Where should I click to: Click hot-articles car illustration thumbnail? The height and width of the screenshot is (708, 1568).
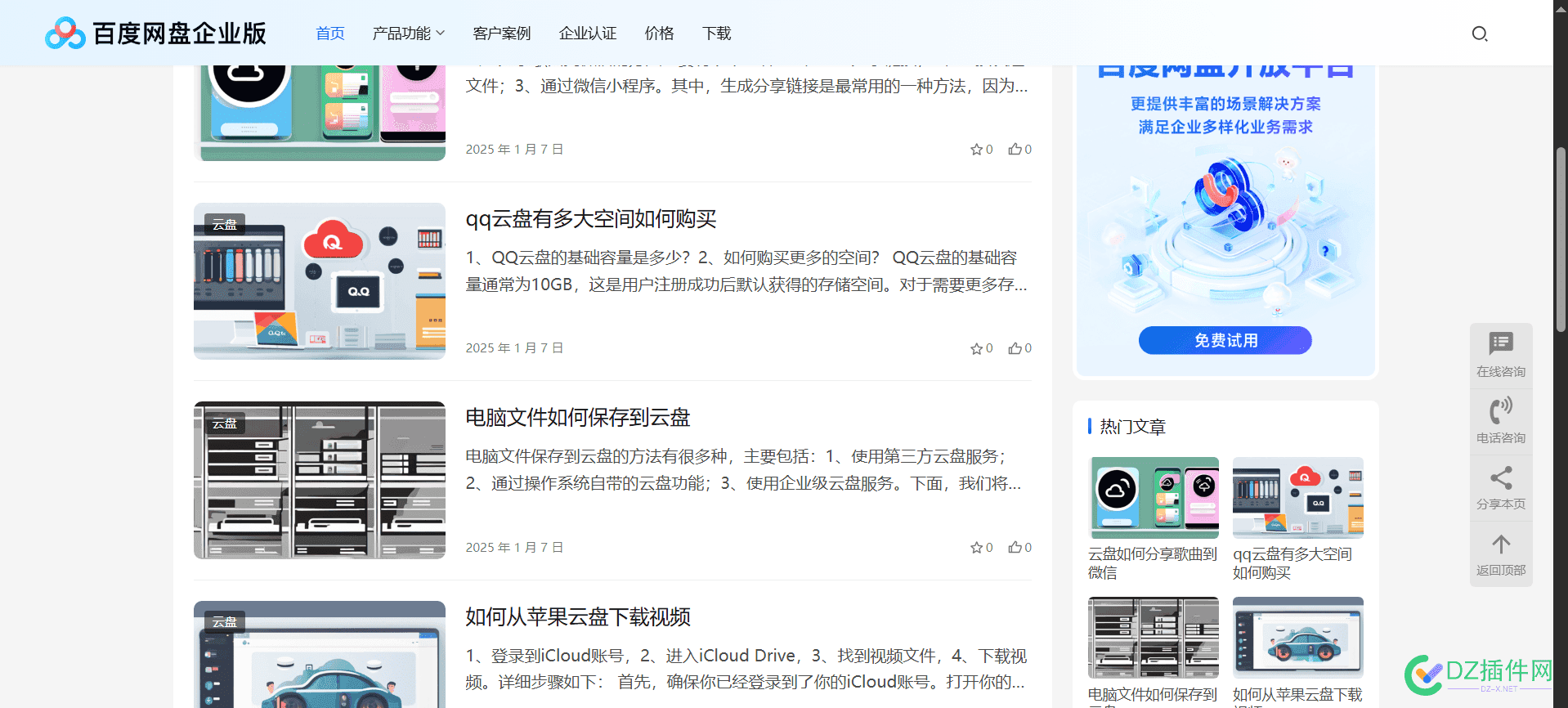(1298, 638)
